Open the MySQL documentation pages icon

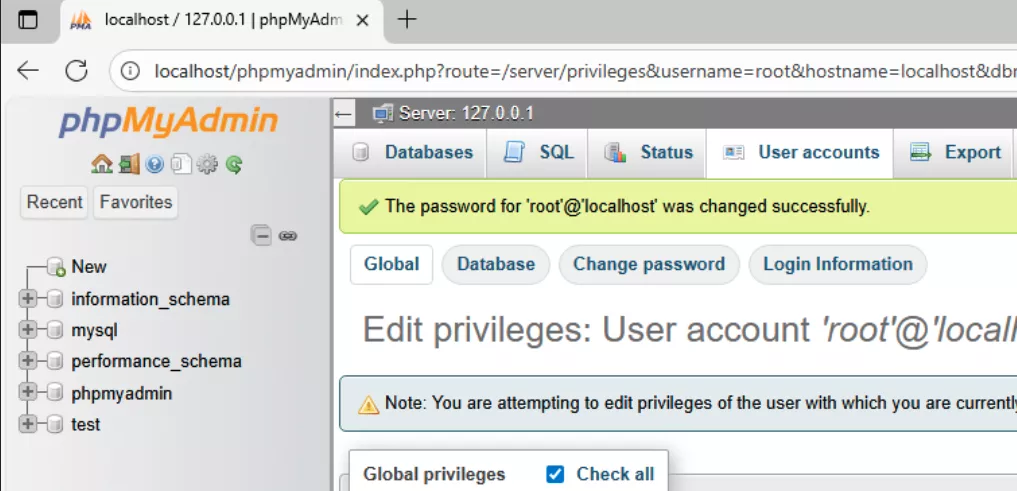pyautogui.click(x=180, y=164)
